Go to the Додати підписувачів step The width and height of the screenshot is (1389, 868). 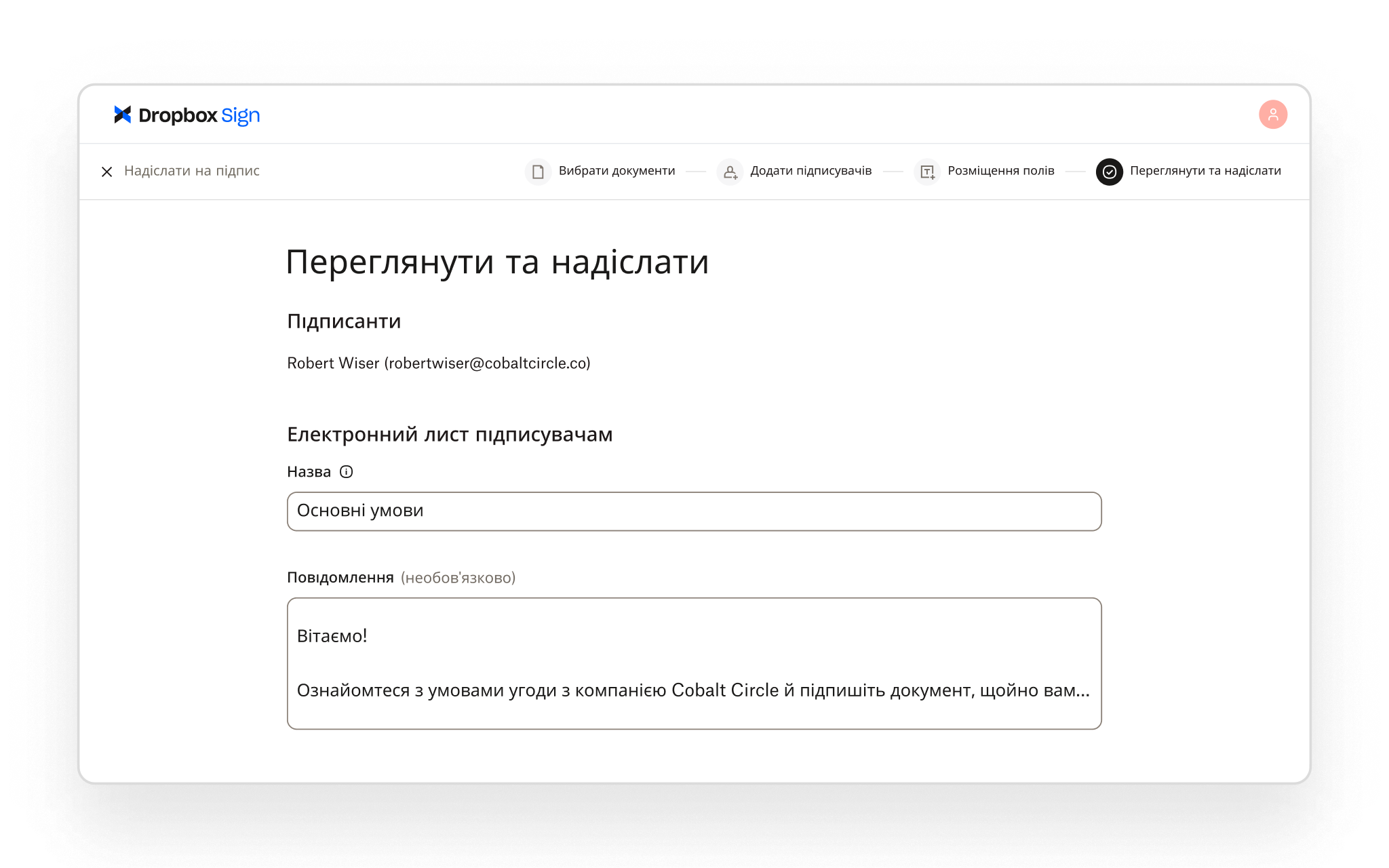[810, 171]
